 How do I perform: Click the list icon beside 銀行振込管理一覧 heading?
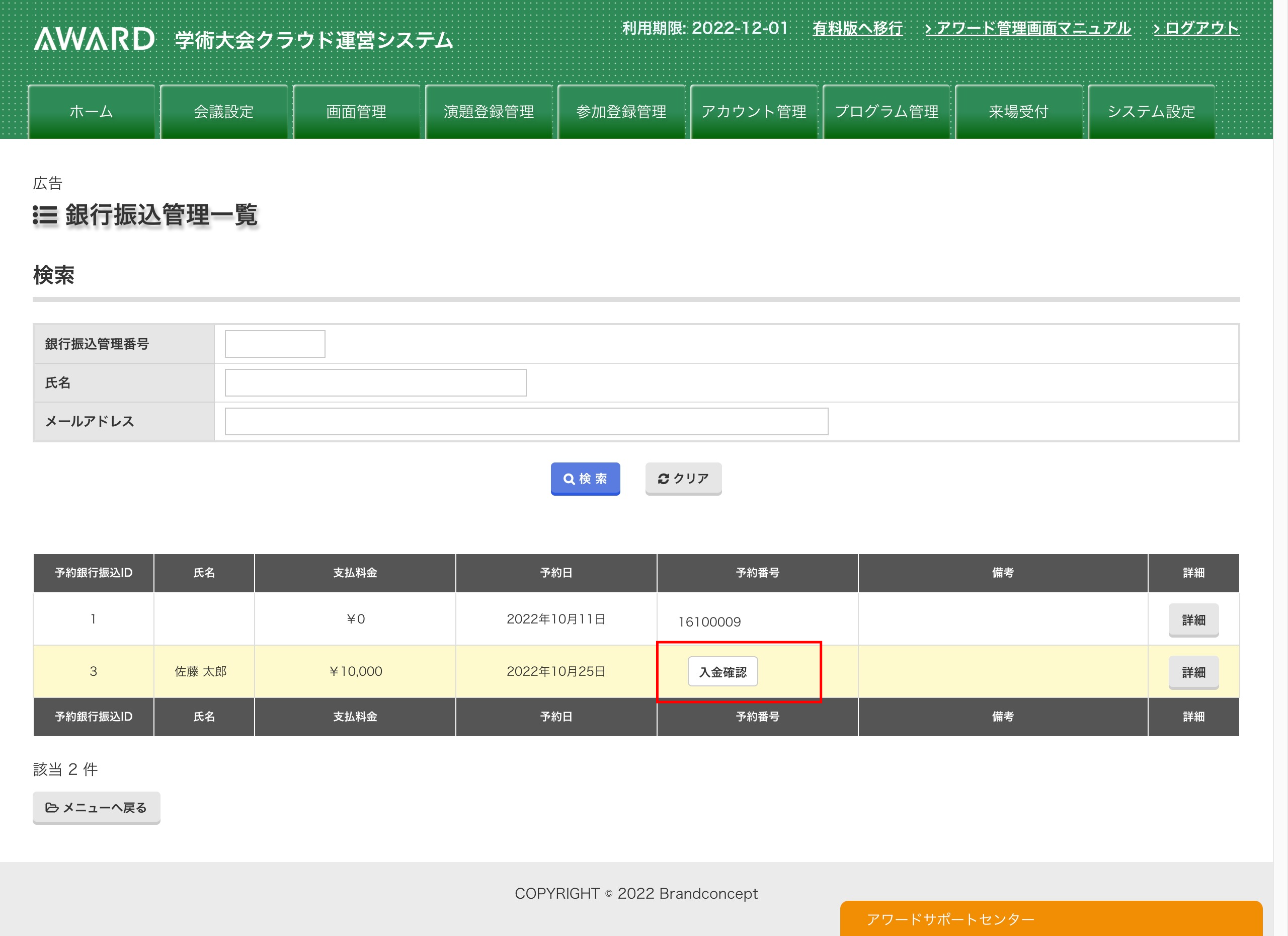(x=45, y=215)
